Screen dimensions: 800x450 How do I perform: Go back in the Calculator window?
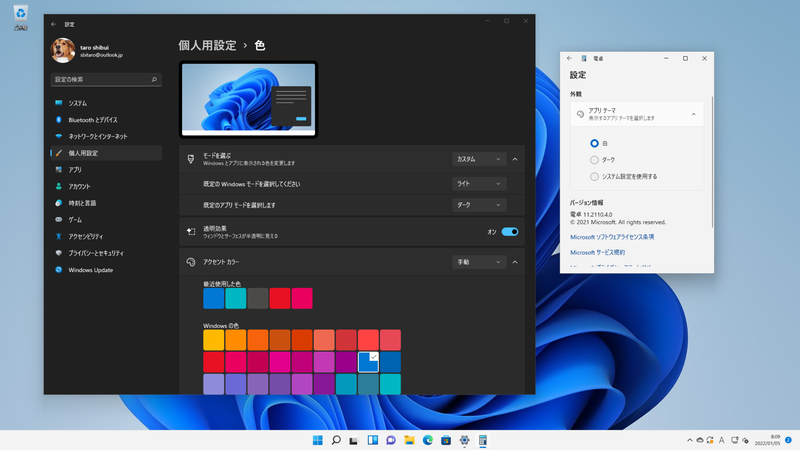pos(569,58)
